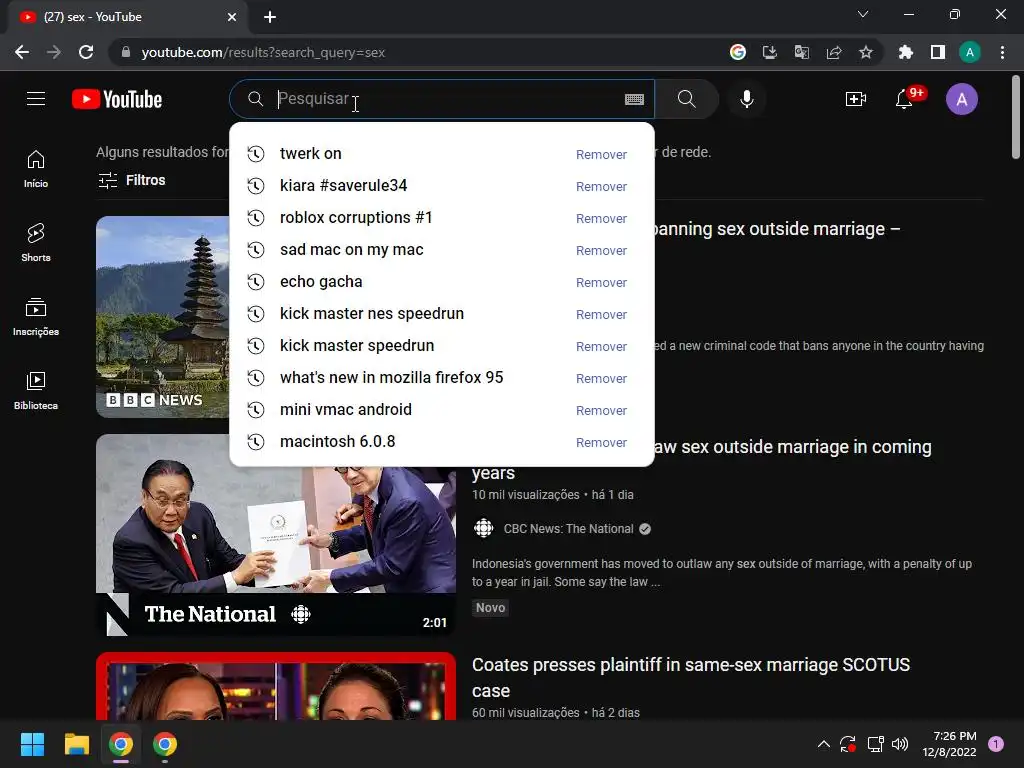Open Shorts from the sidebar
This screenshot has height=768, width=1024.
[36, 242]
